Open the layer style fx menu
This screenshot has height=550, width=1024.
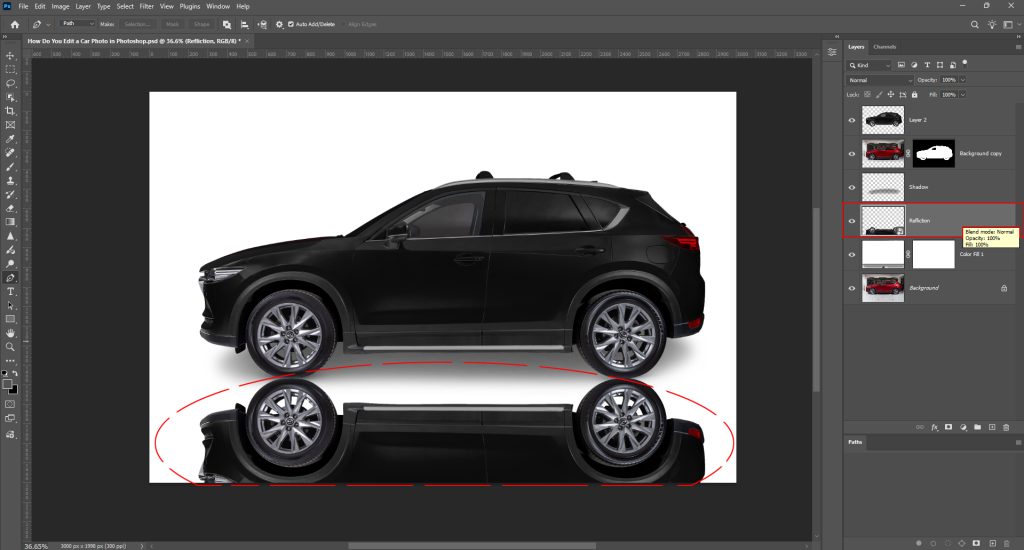click(935, 427)
